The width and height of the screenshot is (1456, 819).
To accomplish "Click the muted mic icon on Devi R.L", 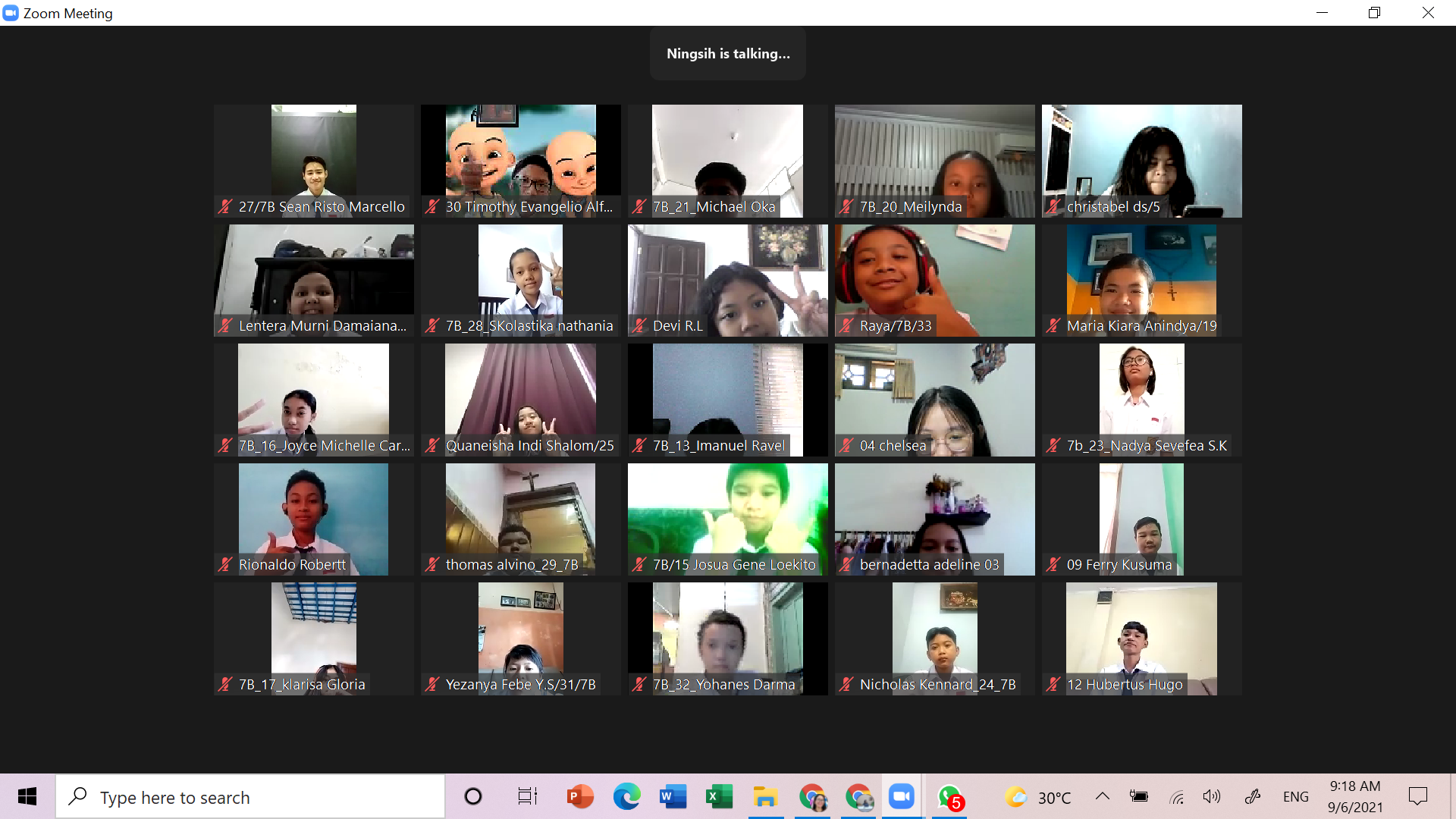I will (x=639, y=325).
